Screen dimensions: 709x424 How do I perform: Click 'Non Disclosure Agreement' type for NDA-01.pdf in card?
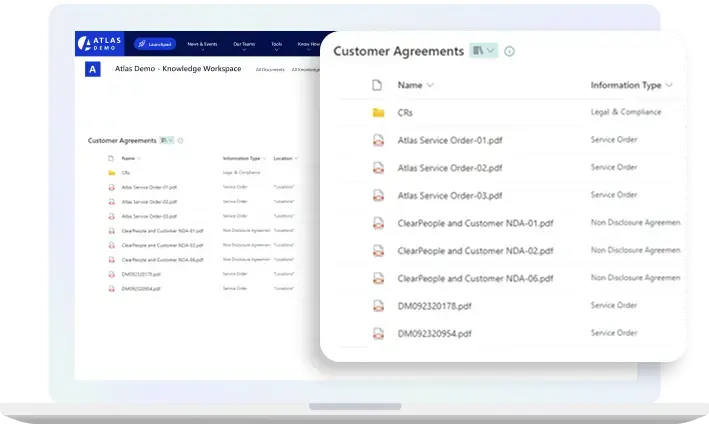pos(635,222)
